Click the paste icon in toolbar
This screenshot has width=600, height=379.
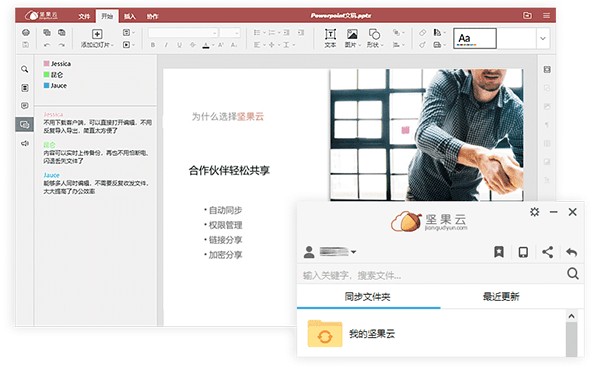click(62, 33)
